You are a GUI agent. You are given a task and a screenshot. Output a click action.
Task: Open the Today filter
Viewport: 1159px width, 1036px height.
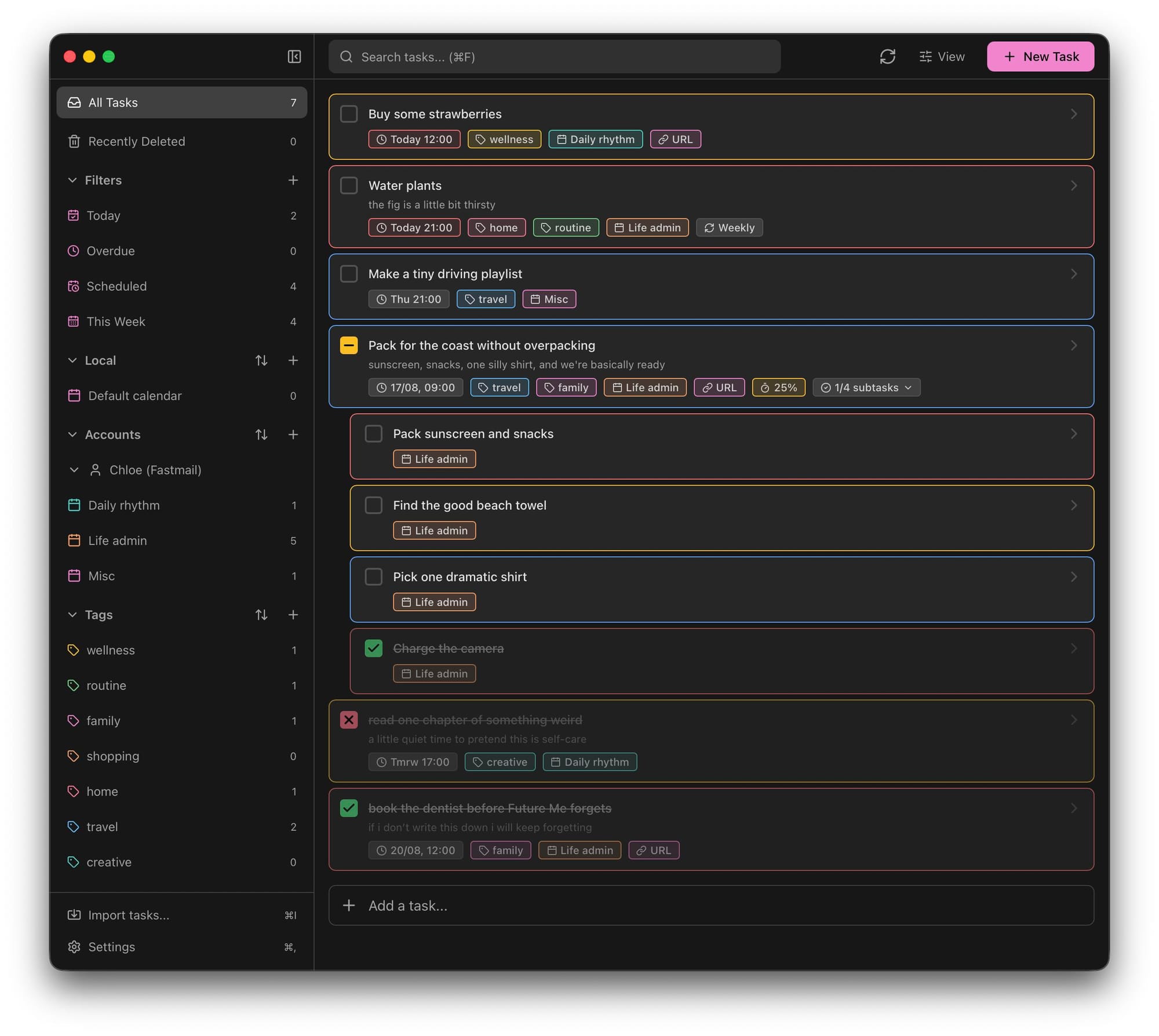(182, 216)
